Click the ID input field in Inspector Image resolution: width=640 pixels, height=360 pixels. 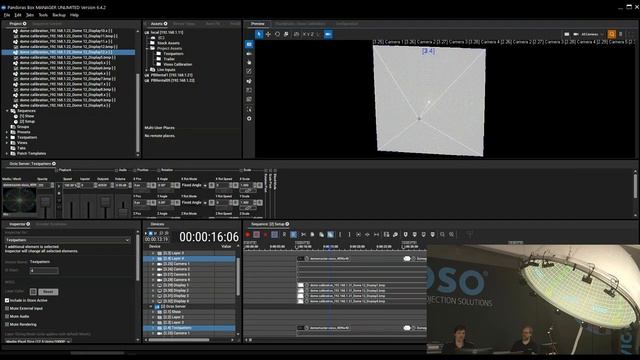44,270
